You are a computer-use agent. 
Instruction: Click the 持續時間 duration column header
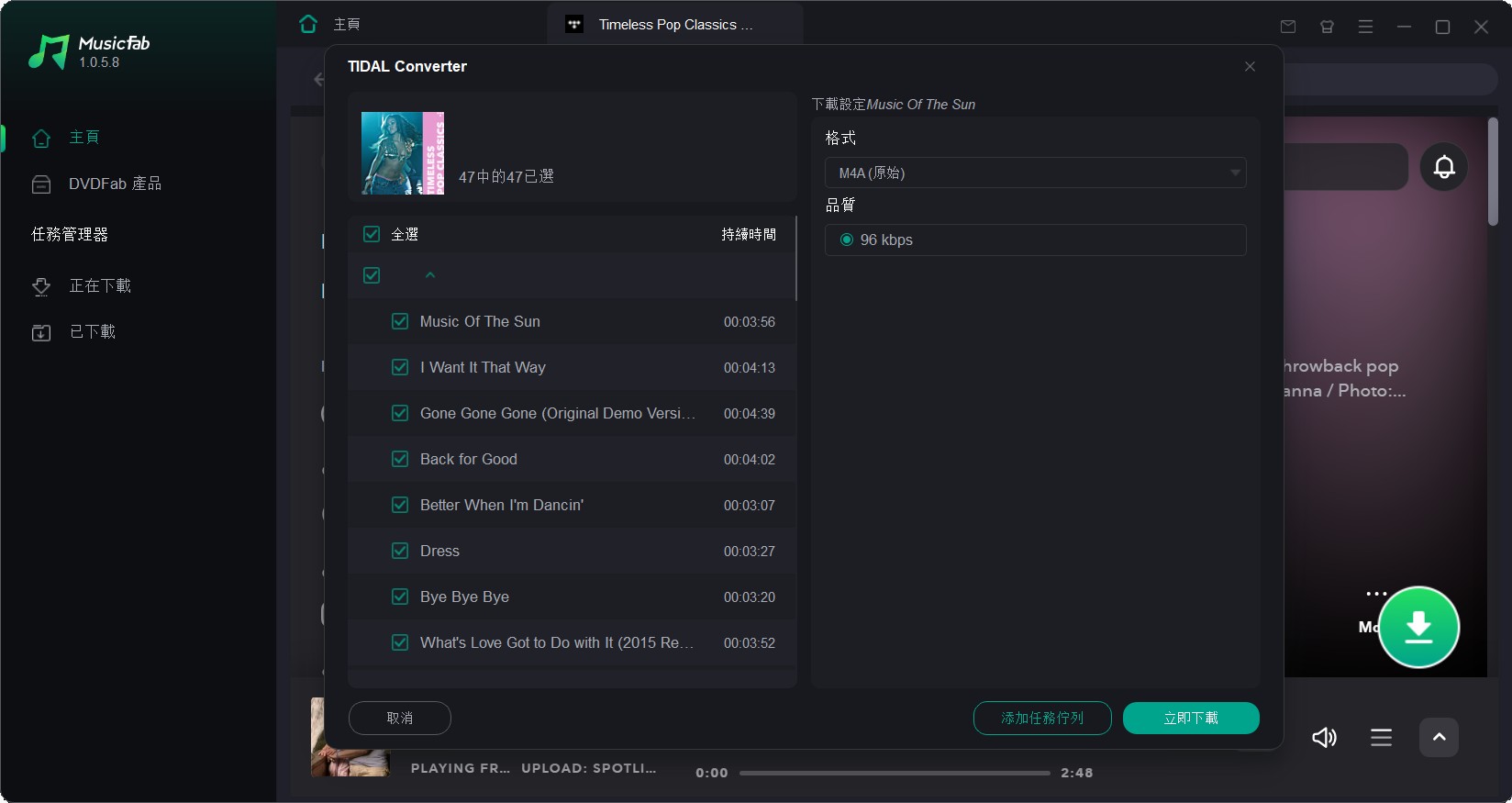pos(749,234)
